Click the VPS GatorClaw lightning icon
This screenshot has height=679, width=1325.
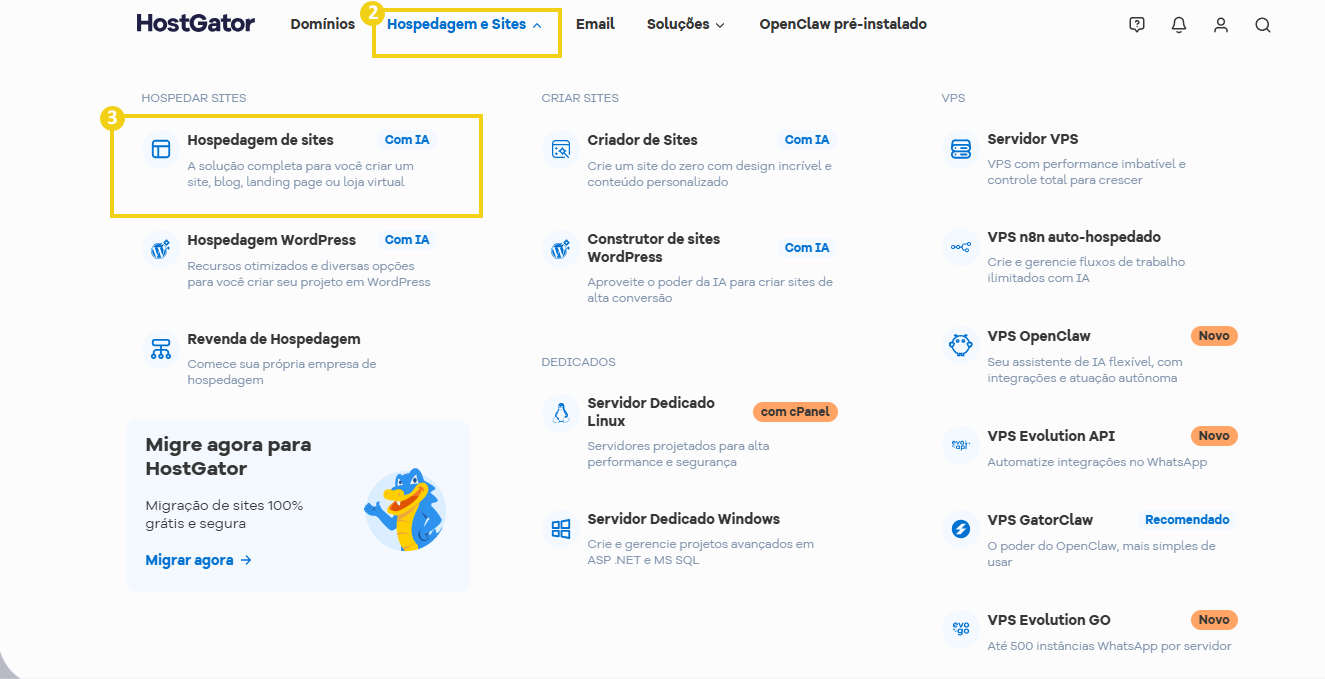[x=961, y=529]
